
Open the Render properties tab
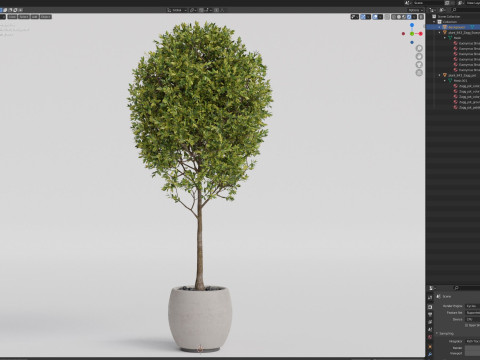[430, 307]
